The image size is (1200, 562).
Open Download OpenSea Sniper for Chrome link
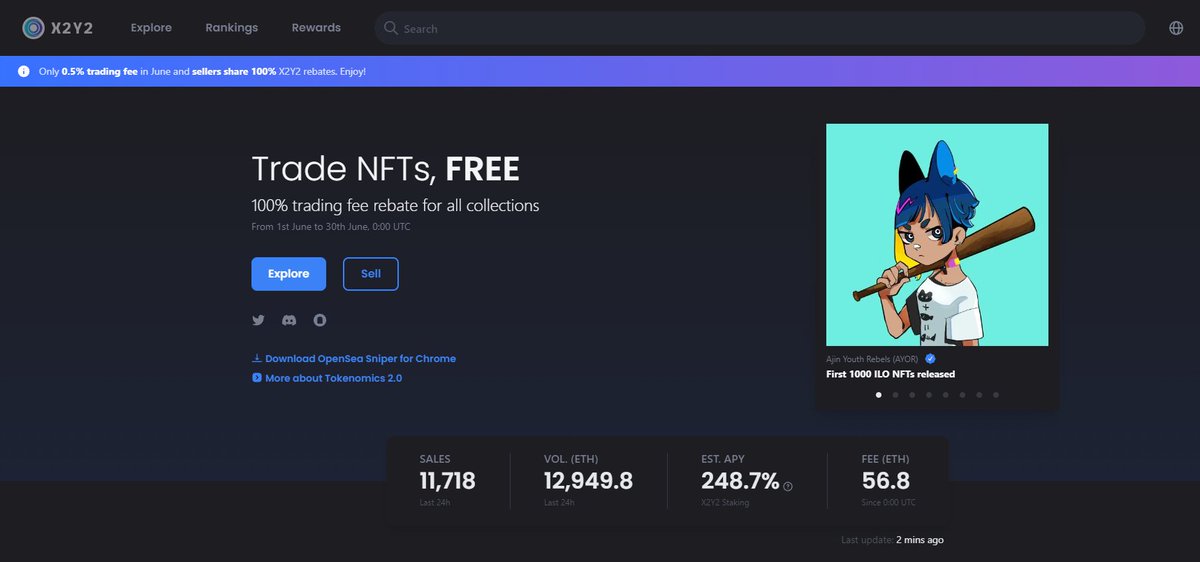[360, 358]
